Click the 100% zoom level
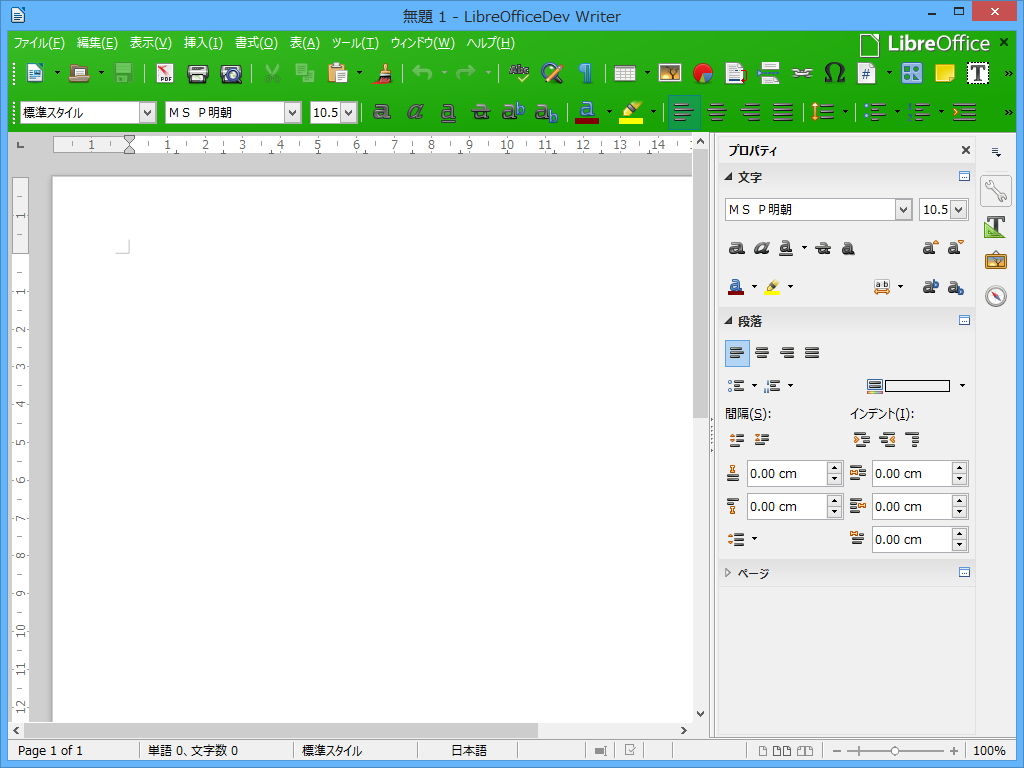 pos(989,750)
